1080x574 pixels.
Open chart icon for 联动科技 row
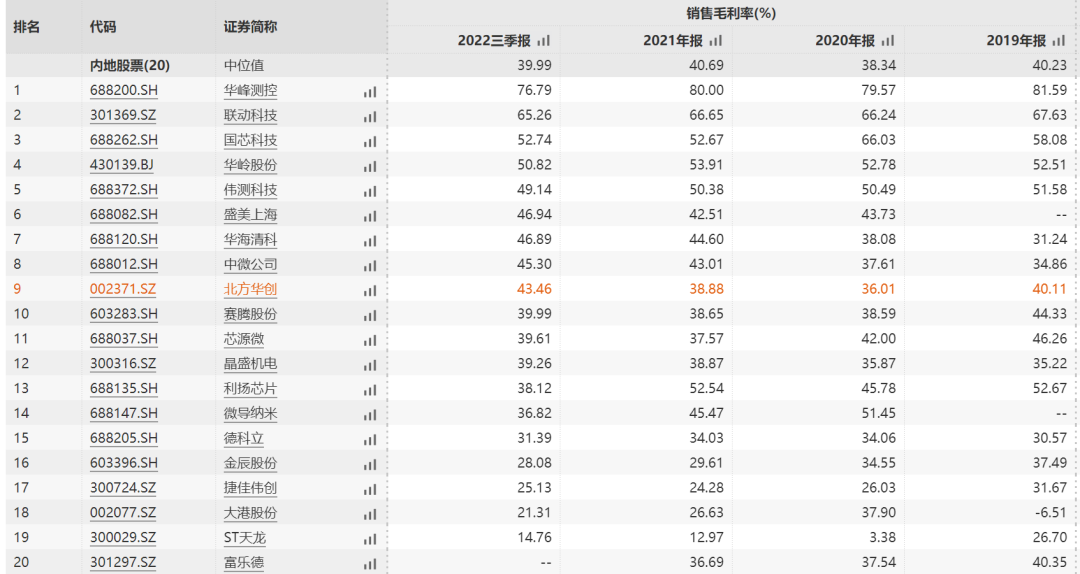[370, 116]
